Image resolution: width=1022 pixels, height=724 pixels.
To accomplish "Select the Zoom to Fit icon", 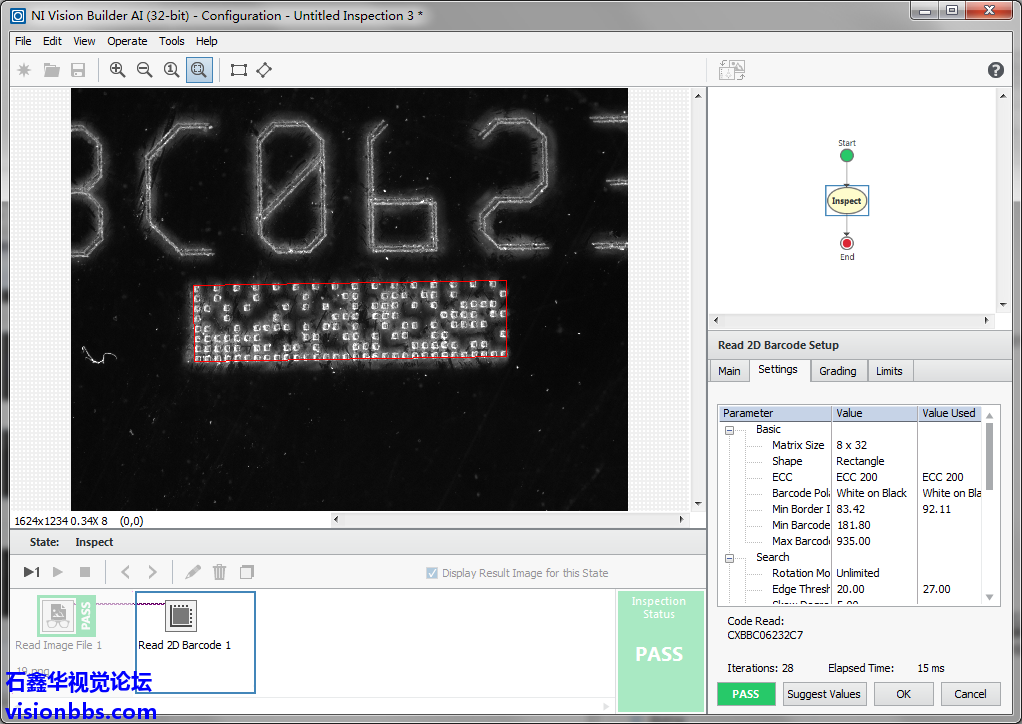I will (x=199, y=70).
